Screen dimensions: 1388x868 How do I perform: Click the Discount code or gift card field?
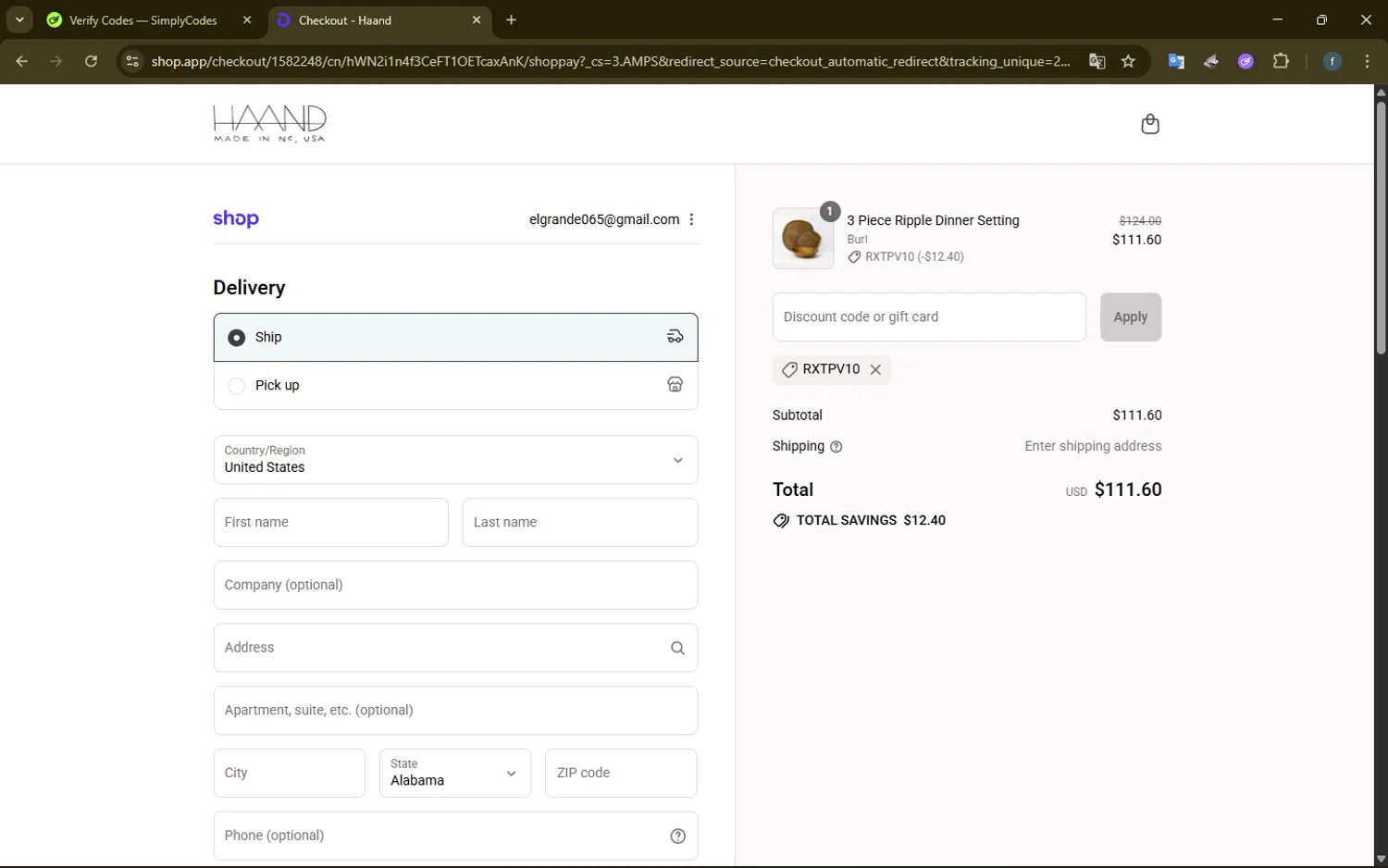coord(929,316)
